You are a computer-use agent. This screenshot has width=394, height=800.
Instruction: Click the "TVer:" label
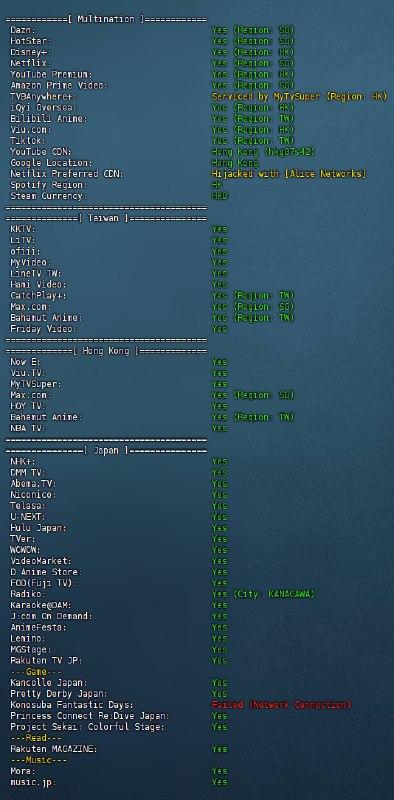pos(23,539)
